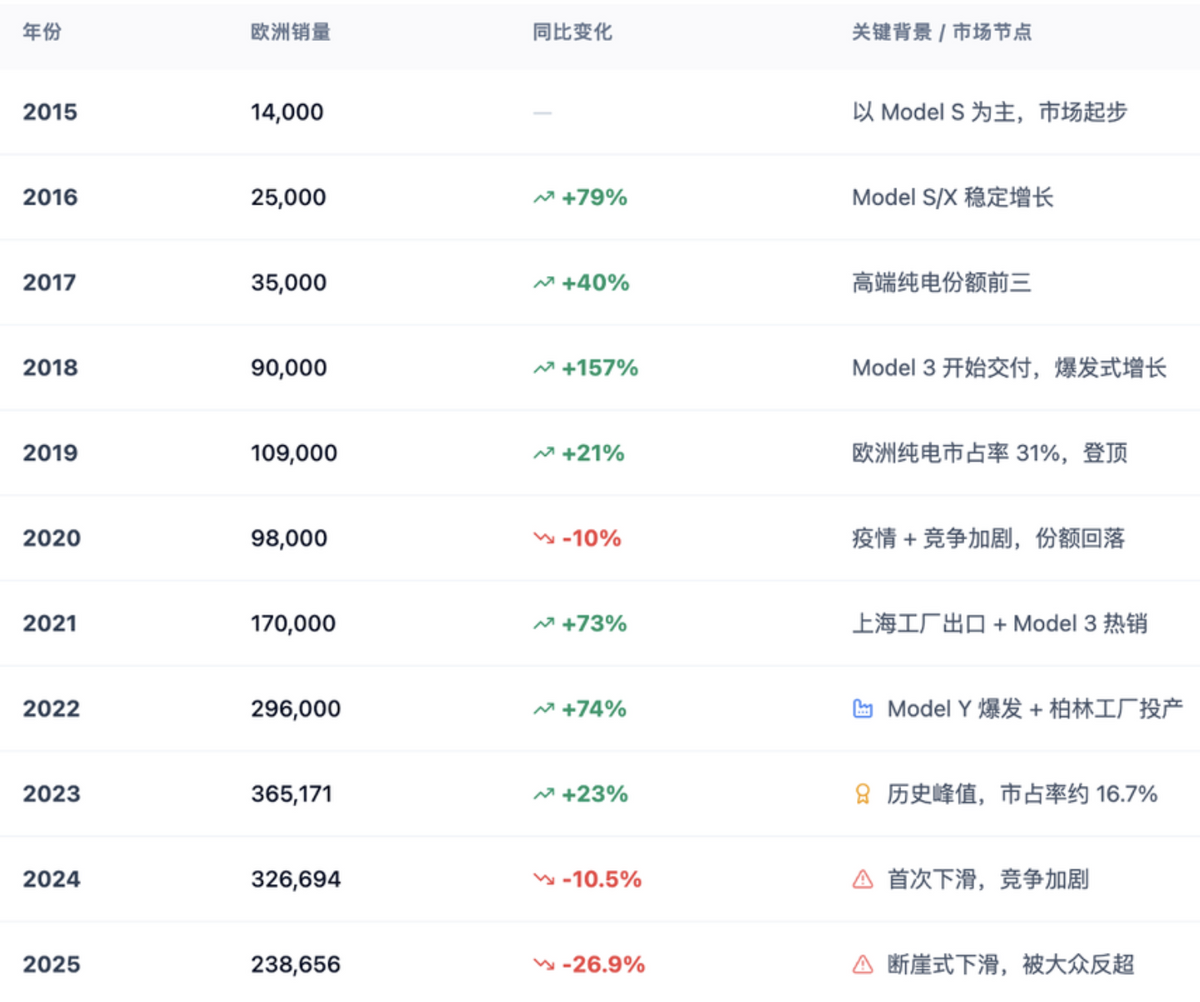This screenshot has height=1002, width=1200.
Task: Click the warning triangle beside 断崖式下滑
Action: pyautogui.click(x=862, y=965)
